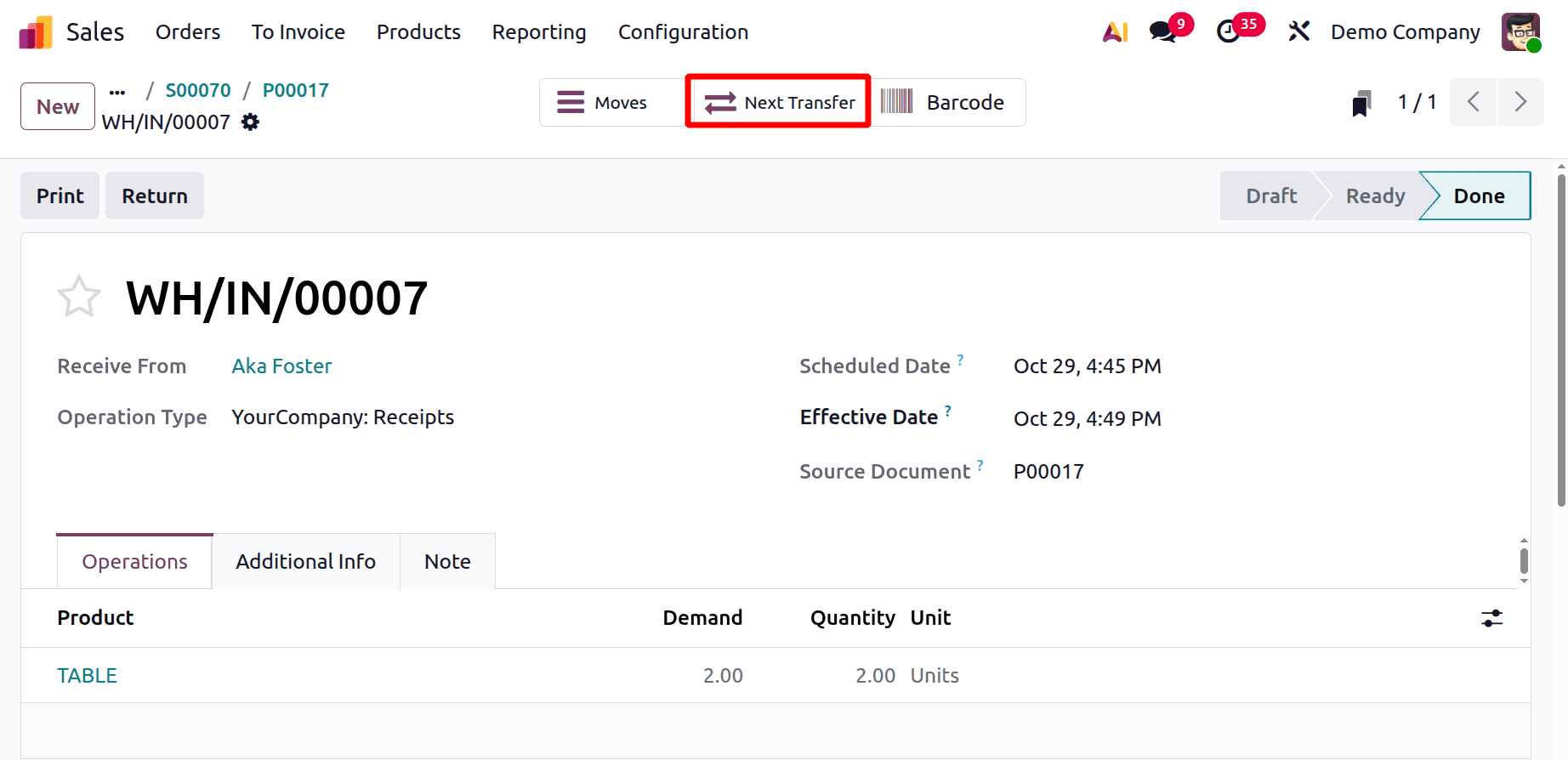
Task: Click the Scheduled Date value Oct 29, 4:45 PM
Action: 1087,366
